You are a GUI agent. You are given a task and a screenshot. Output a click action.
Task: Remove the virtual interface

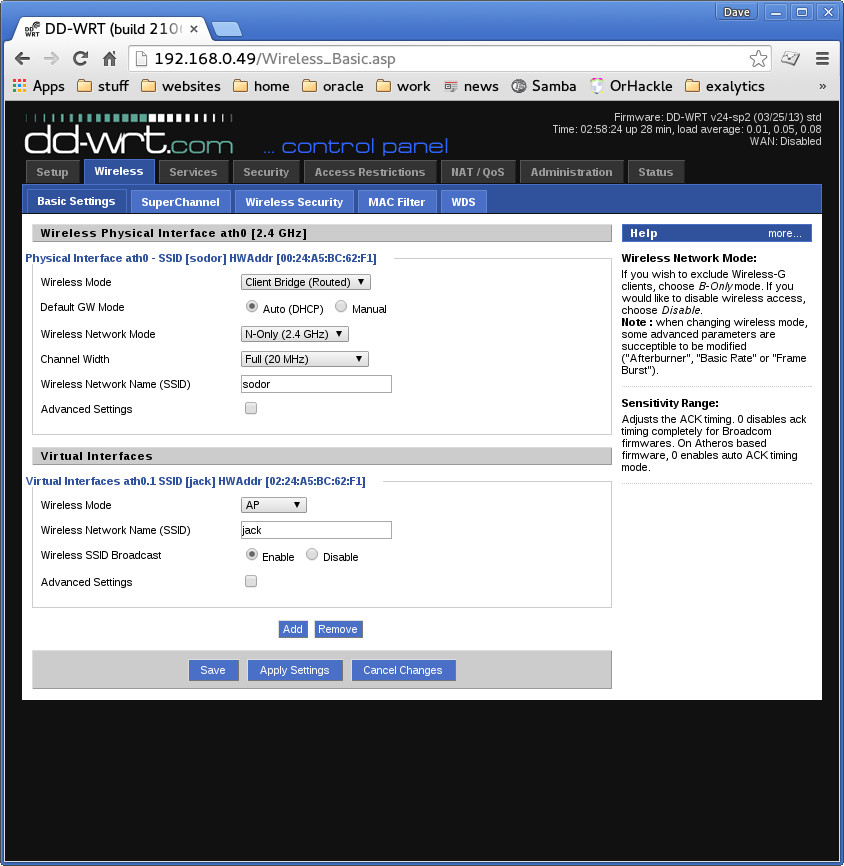point(338,629)
